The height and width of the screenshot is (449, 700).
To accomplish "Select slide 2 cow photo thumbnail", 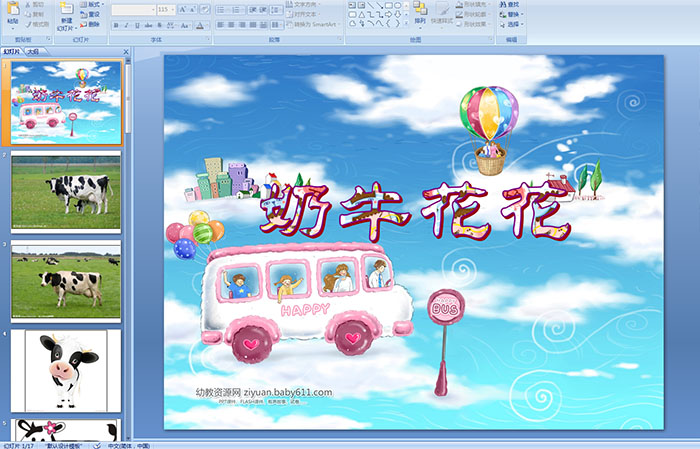I will coord(66,192).
